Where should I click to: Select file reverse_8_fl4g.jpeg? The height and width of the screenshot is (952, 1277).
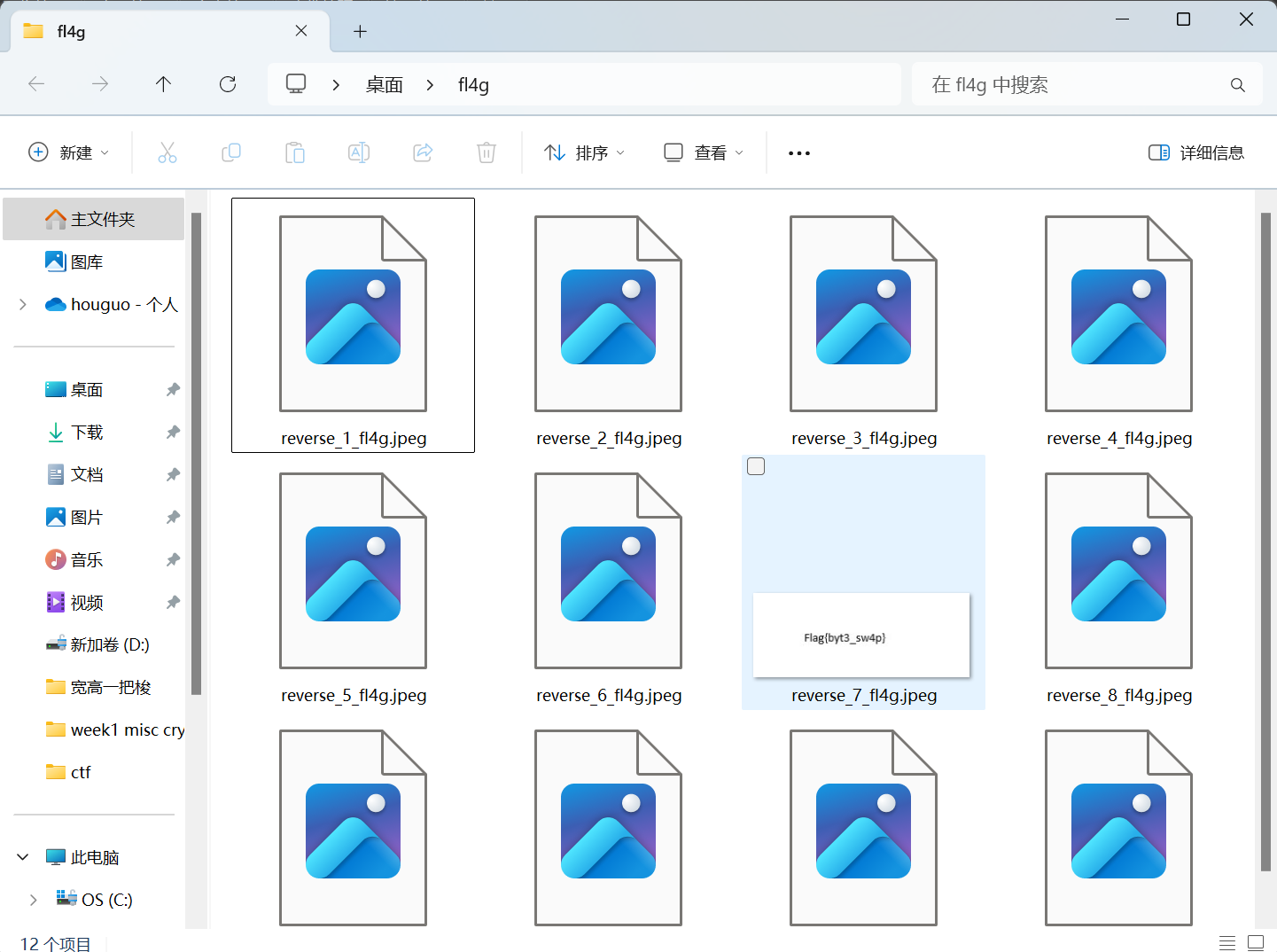pyautogui.click(x=1118, y=582)
